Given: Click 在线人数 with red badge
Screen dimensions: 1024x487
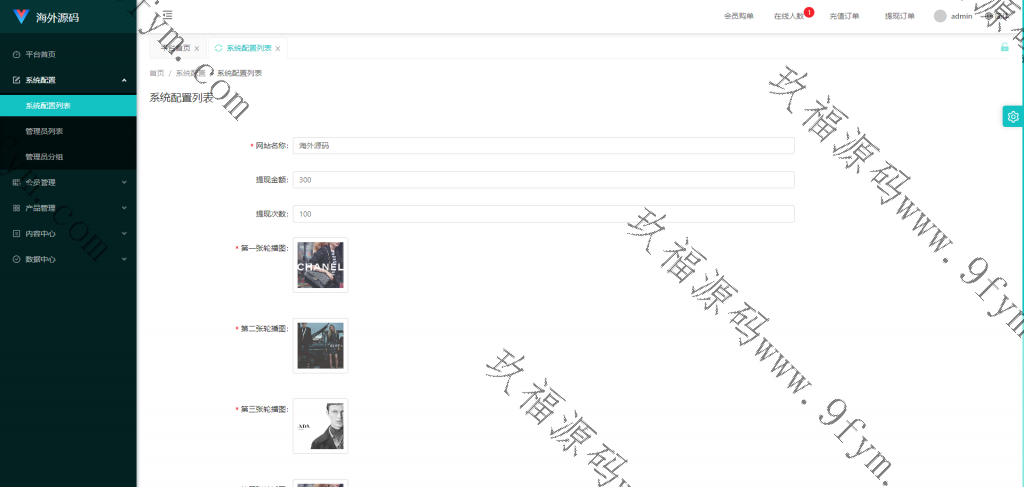Looking at the screenshot, I should [x=789, y=16].
